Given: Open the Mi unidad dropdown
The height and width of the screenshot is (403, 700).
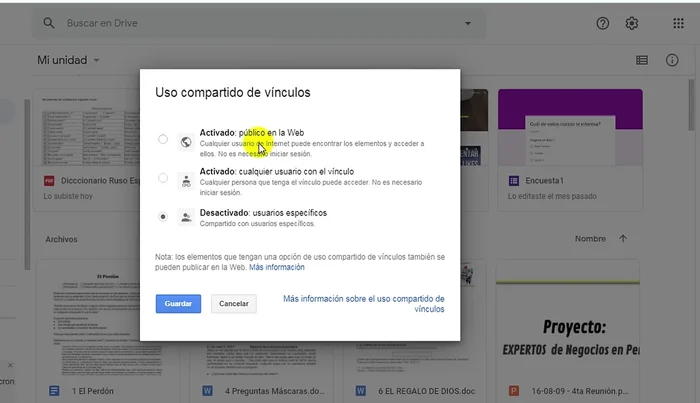Looking at the screenshot, I should [68, 60].
